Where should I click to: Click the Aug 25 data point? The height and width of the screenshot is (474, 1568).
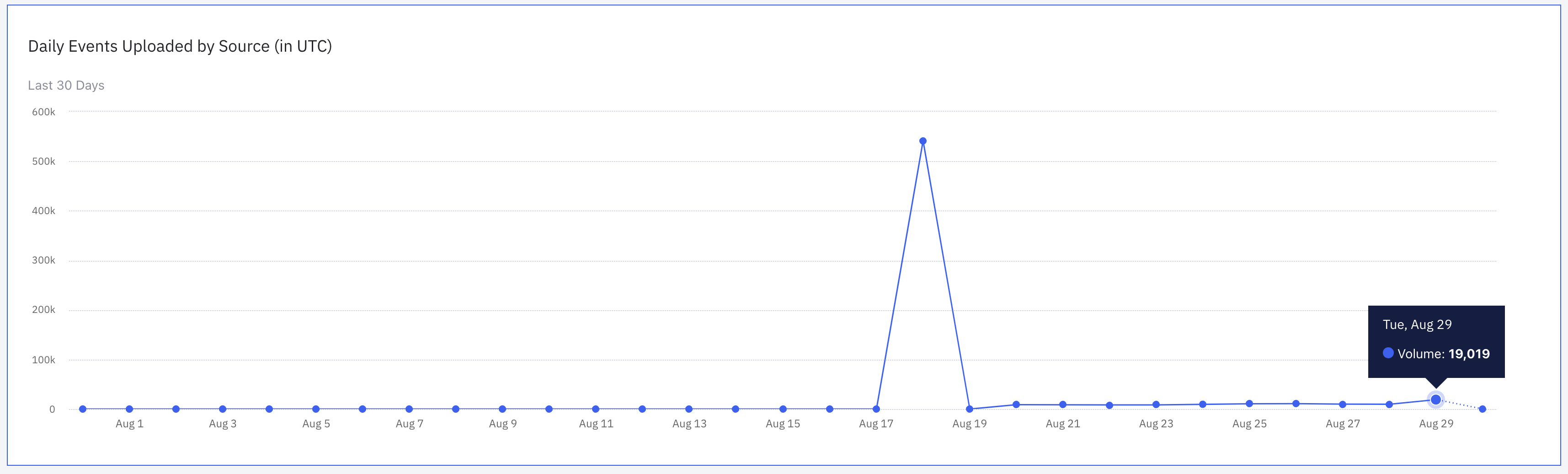(x=1249, y=404)
